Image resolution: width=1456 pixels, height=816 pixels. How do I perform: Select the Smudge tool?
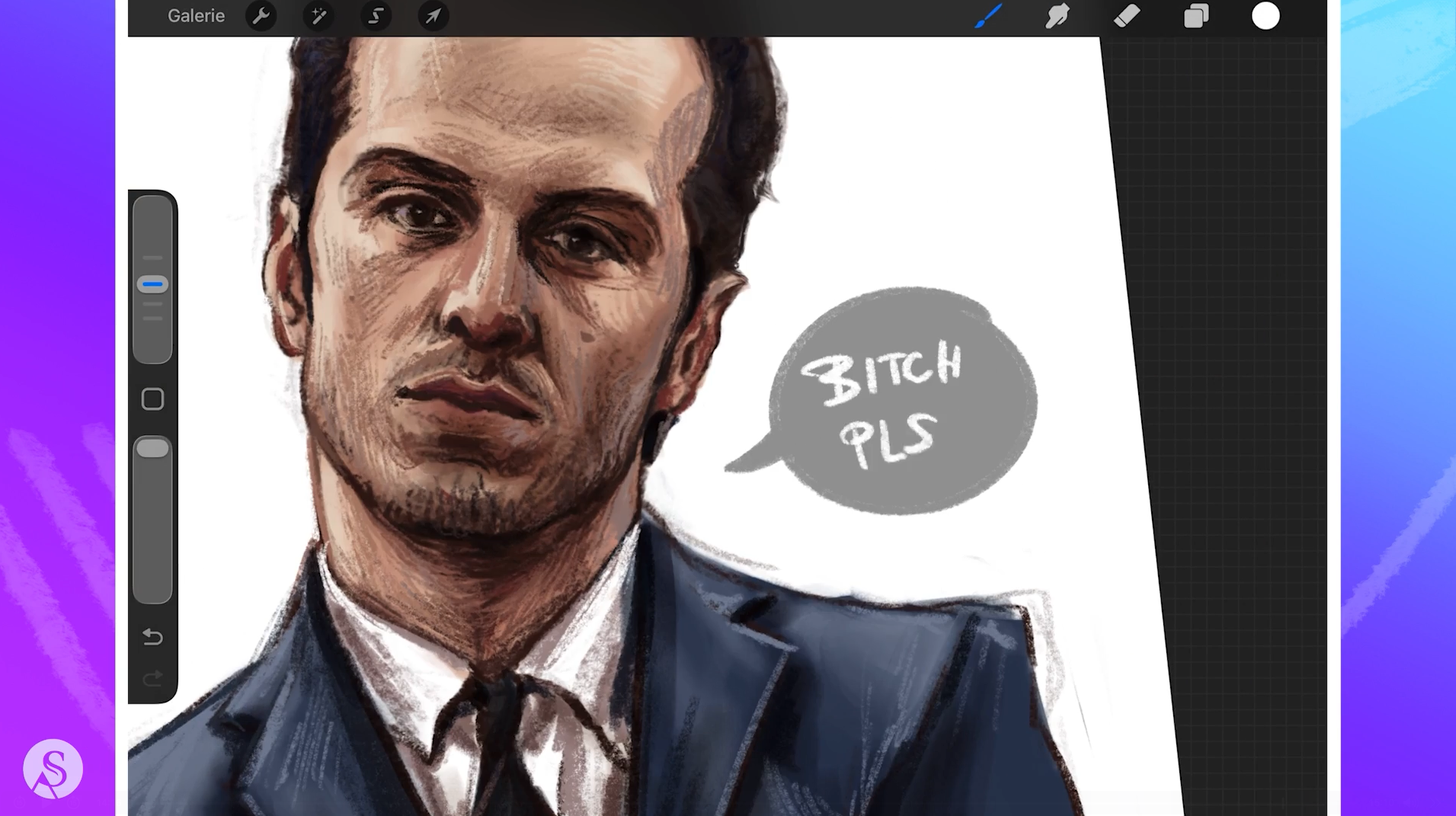pyautogui.click(x=1058, y=16)
